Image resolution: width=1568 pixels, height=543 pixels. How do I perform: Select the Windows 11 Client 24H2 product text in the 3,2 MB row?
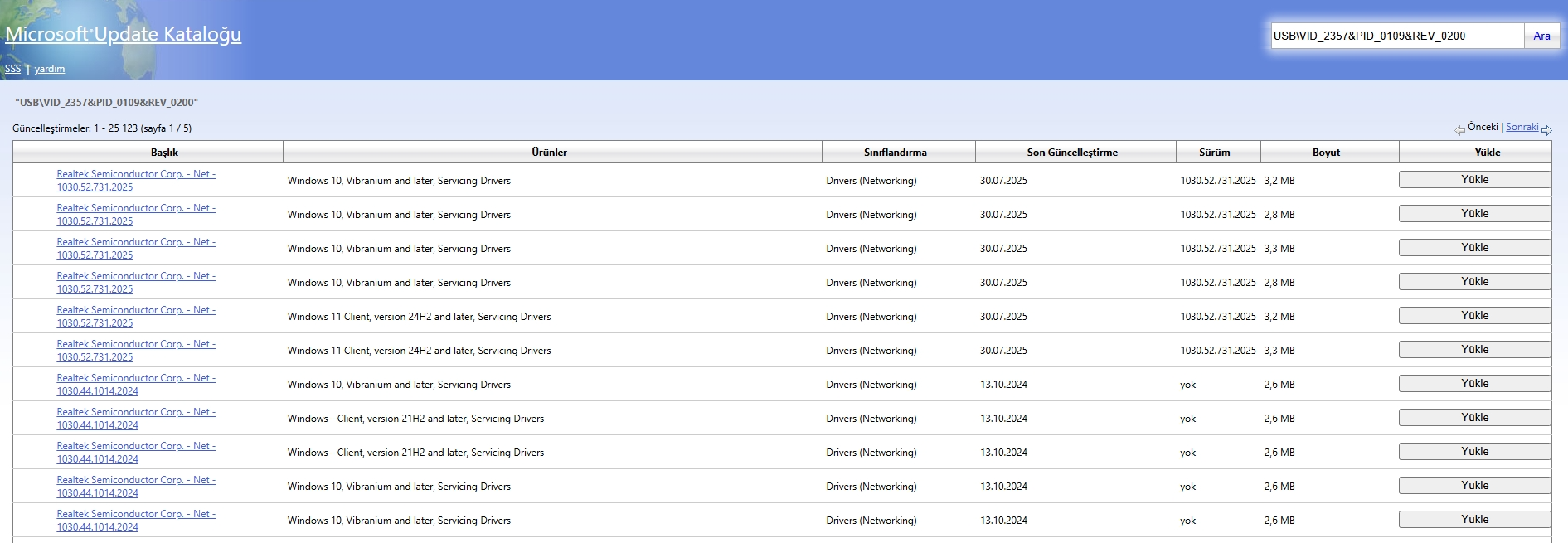[x=419, y=317]
